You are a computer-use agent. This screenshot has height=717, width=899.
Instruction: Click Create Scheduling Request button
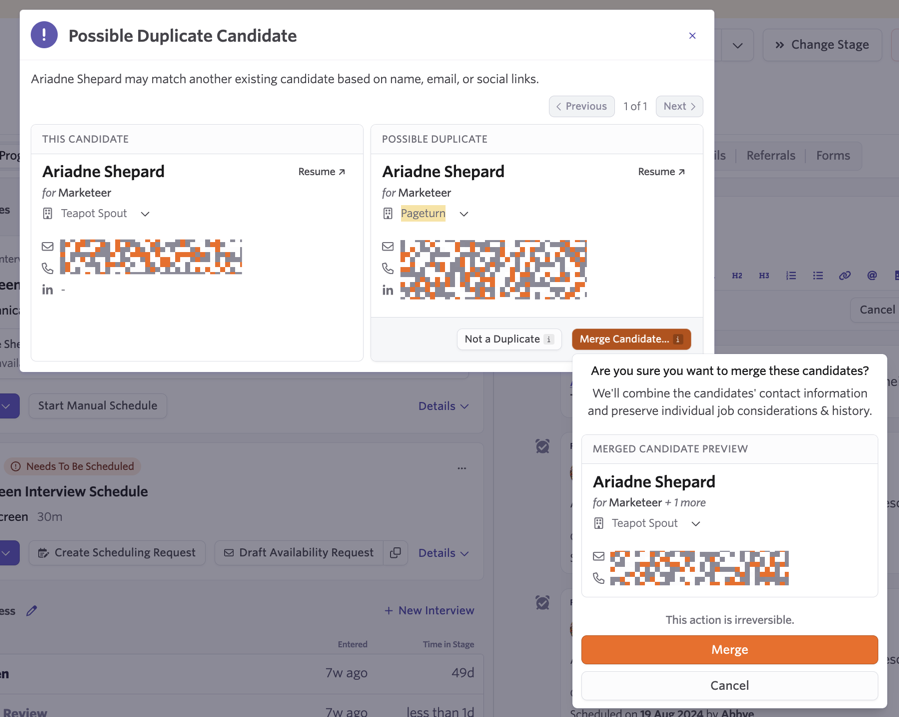(x=117, y=553)
